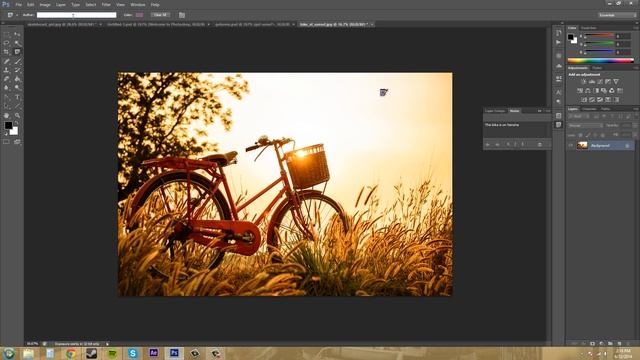Viewport: 640px width, 360px height.
Task: Select the Brush tool
Action: coord(17,61)
